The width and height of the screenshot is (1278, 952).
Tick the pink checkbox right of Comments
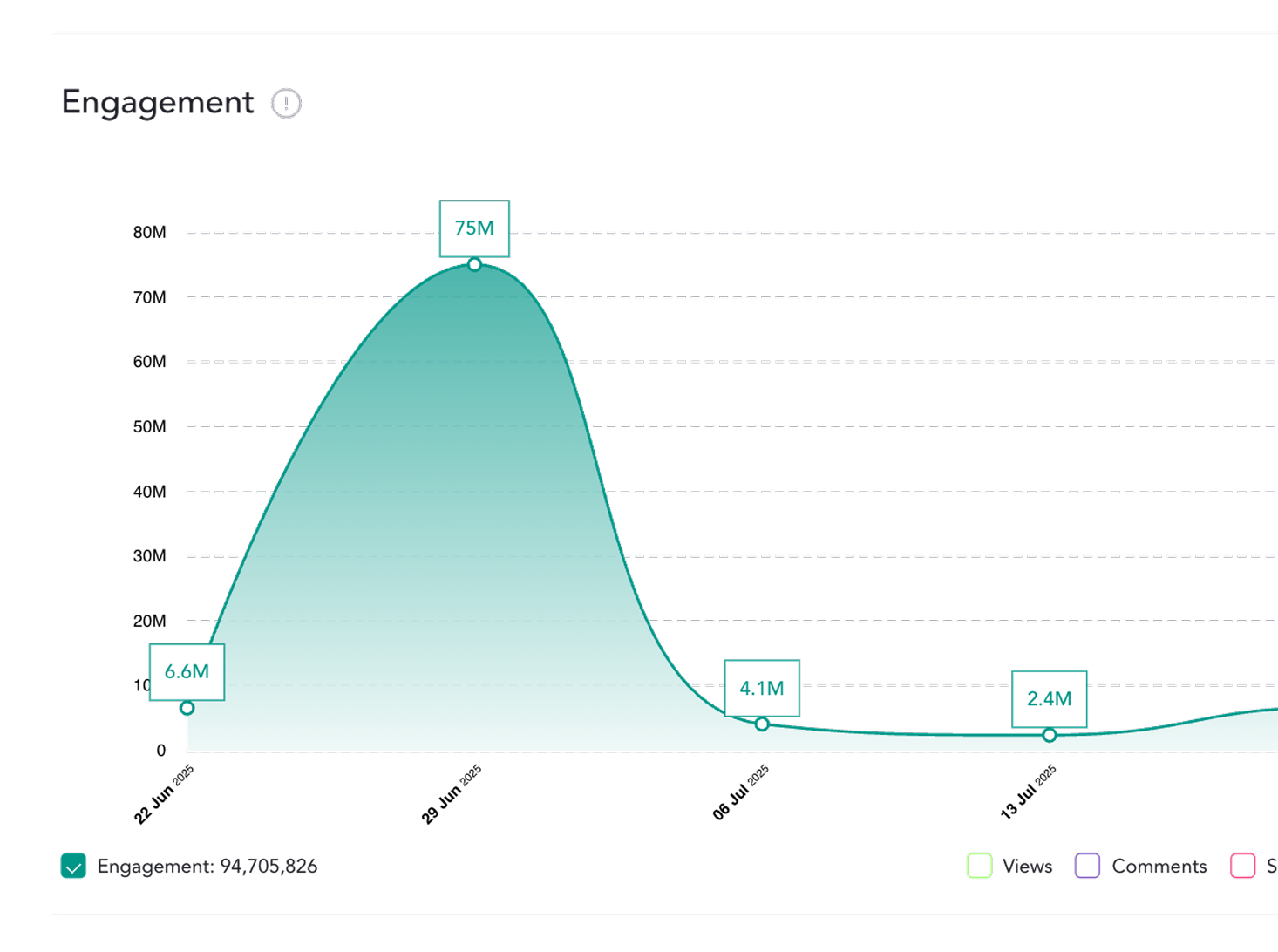(1242, 866)
